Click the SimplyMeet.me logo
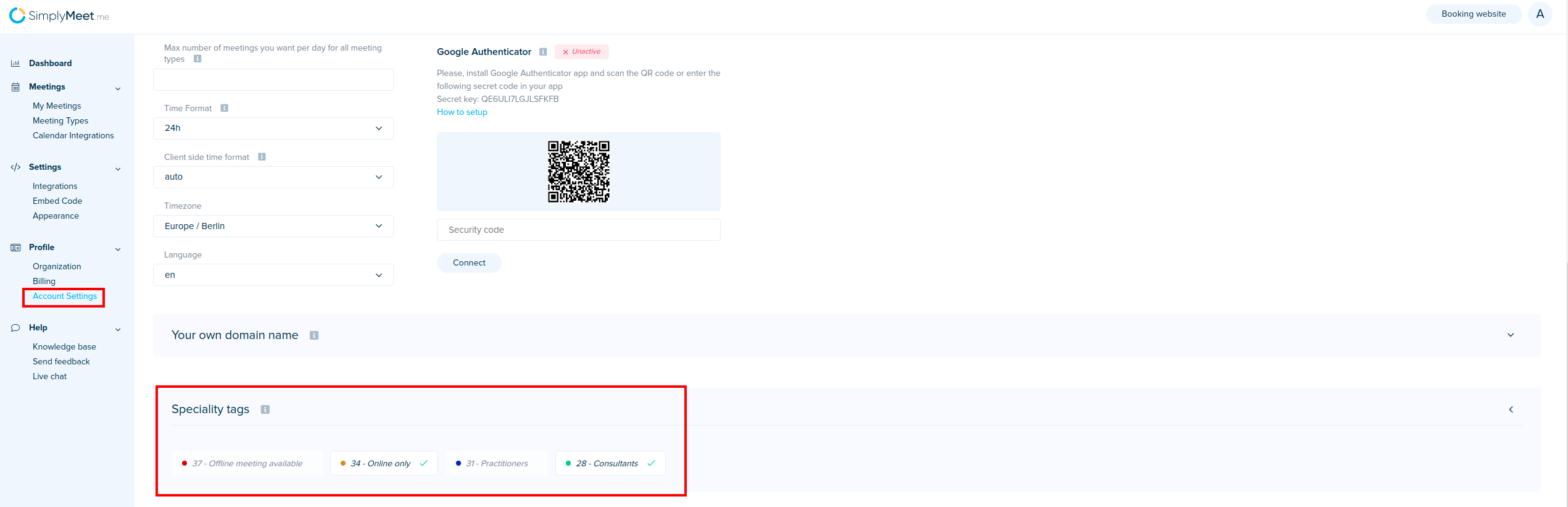The image size is (1568, 507). point(59,15)
